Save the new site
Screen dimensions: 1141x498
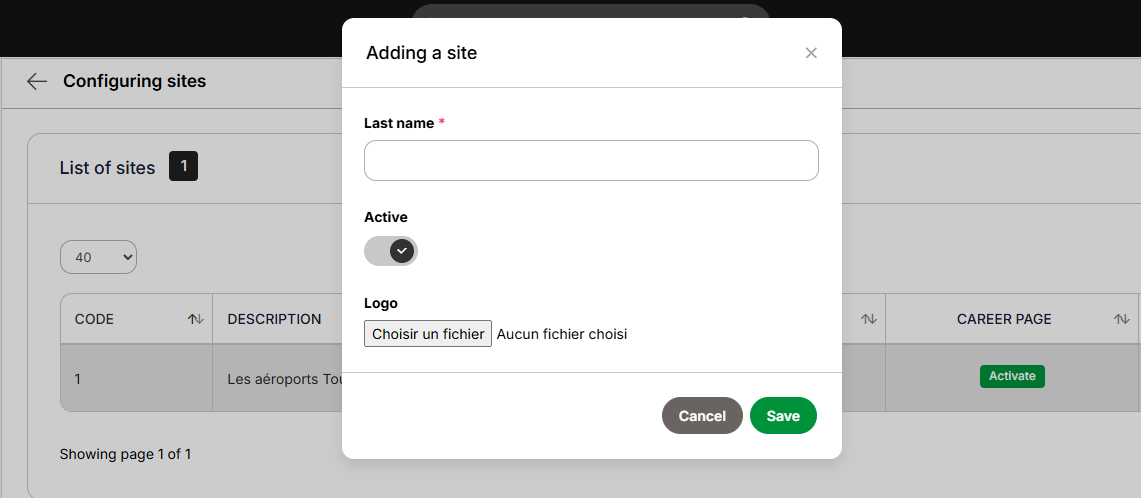(x=783, y=416)
